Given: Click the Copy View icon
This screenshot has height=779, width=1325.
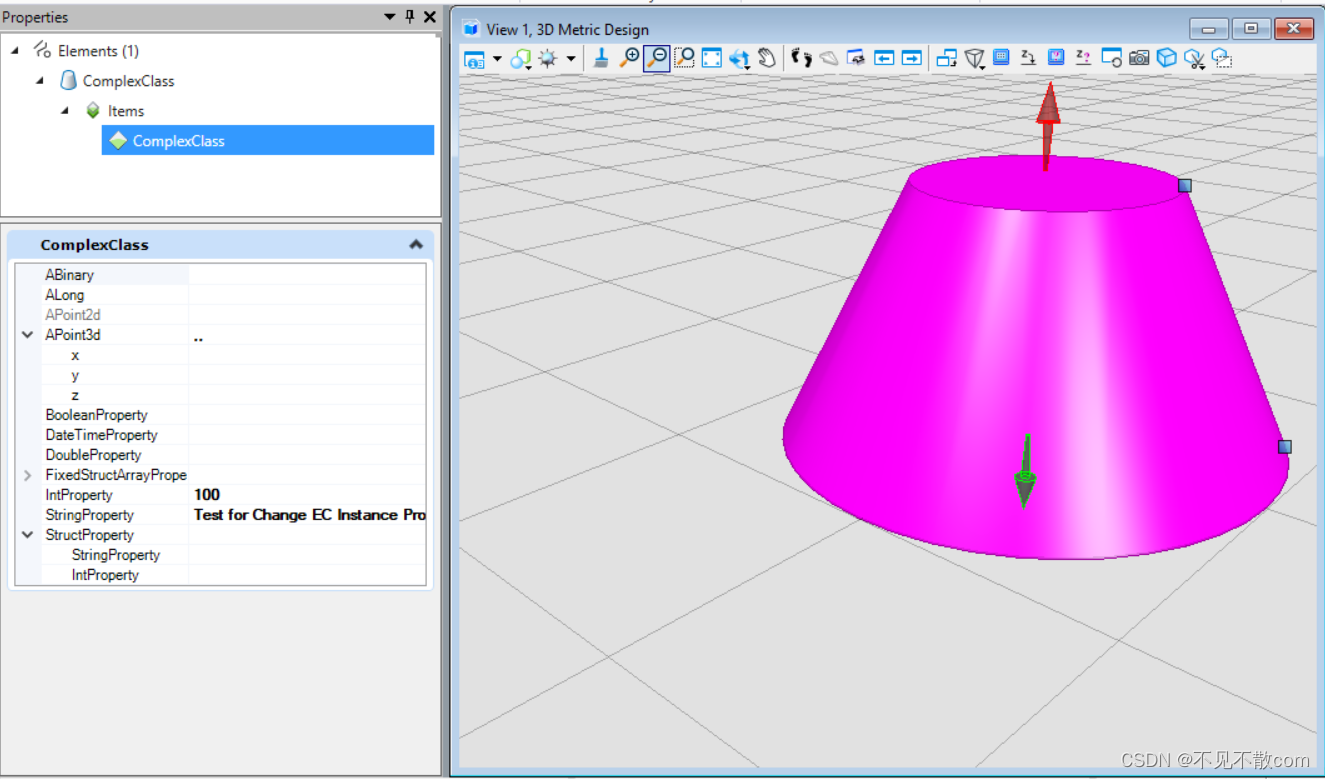Looking at the screenshot, I should 946,58.
